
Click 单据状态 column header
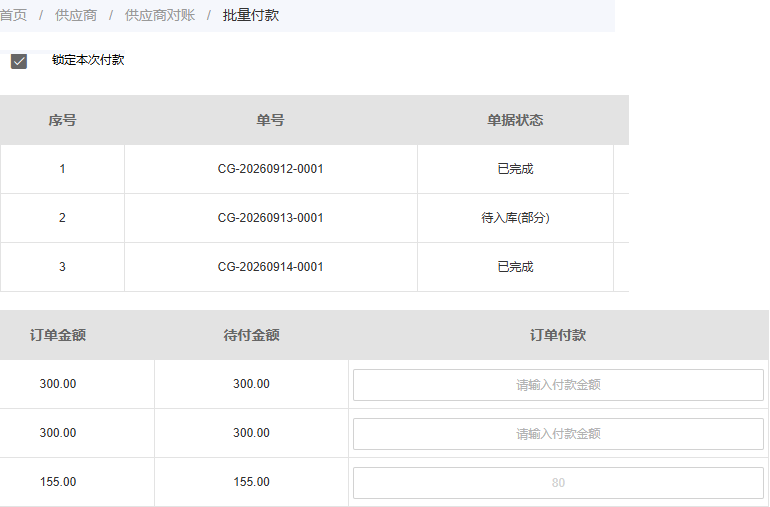point(515,120)
